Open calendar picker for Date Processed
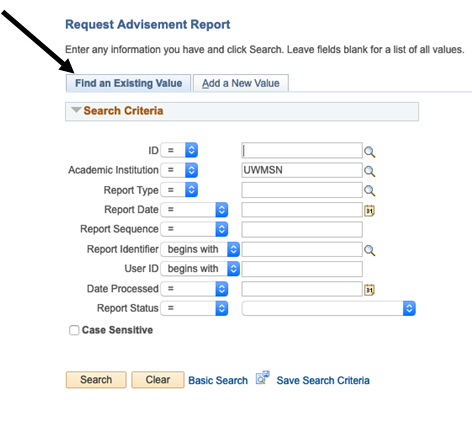 [x=369, y=290]
